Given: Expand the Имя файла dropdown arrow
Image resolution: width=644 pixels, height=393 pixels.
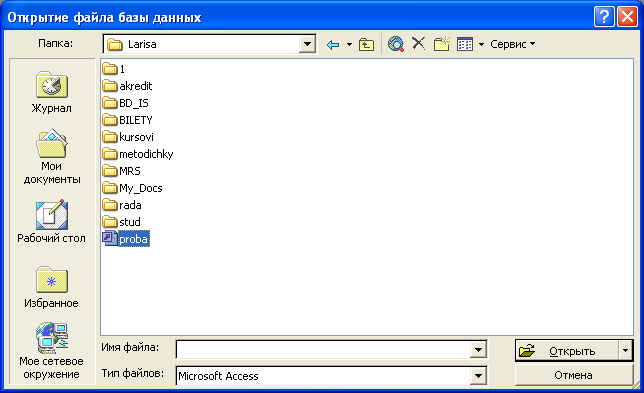Looking at the screenshot, I should (478, 350).
